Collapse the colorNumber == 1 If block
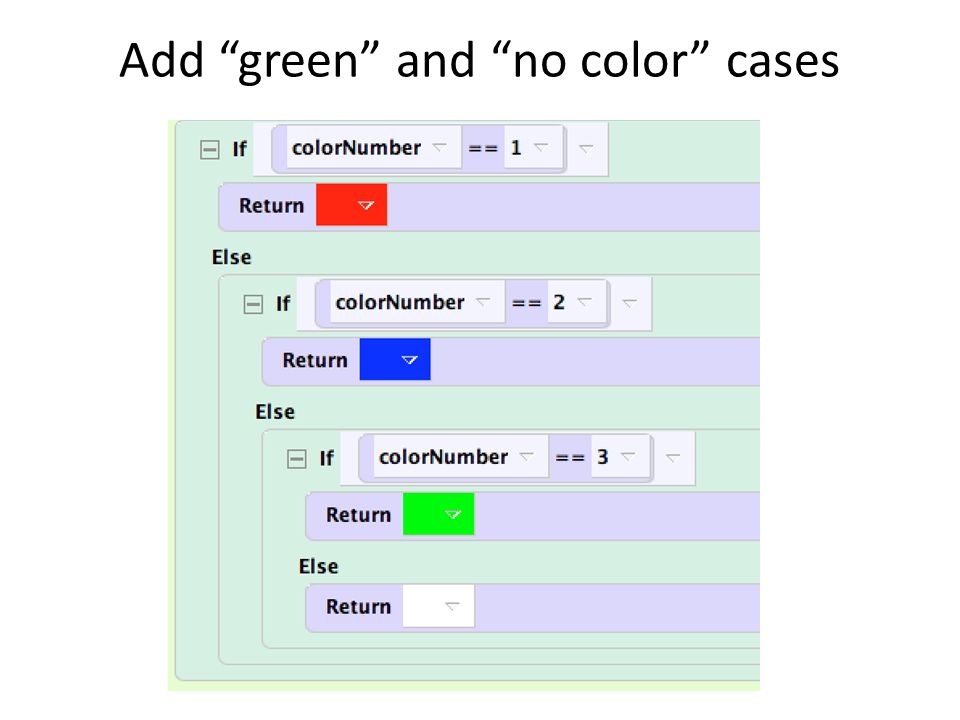 coord(209,149)
